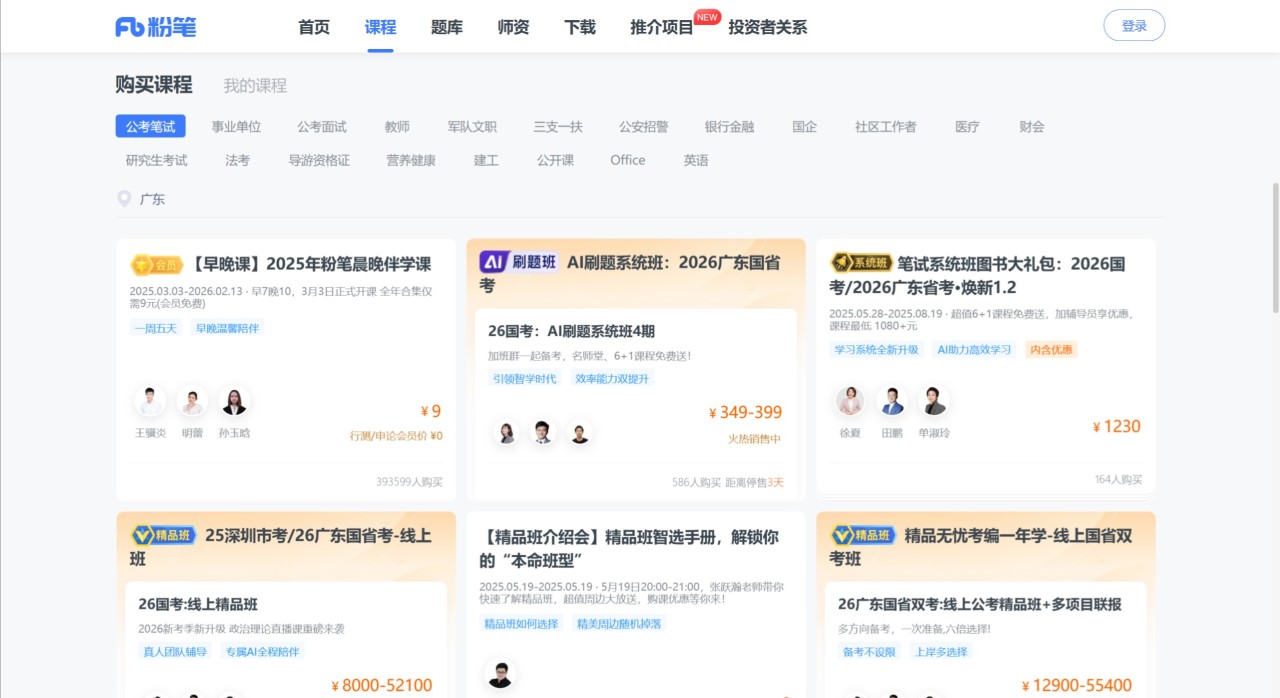This screenshot has width=1280, height=698.
Task: Click 精品班 badge on 精品无忧考编 card
Action: point(862,535)
